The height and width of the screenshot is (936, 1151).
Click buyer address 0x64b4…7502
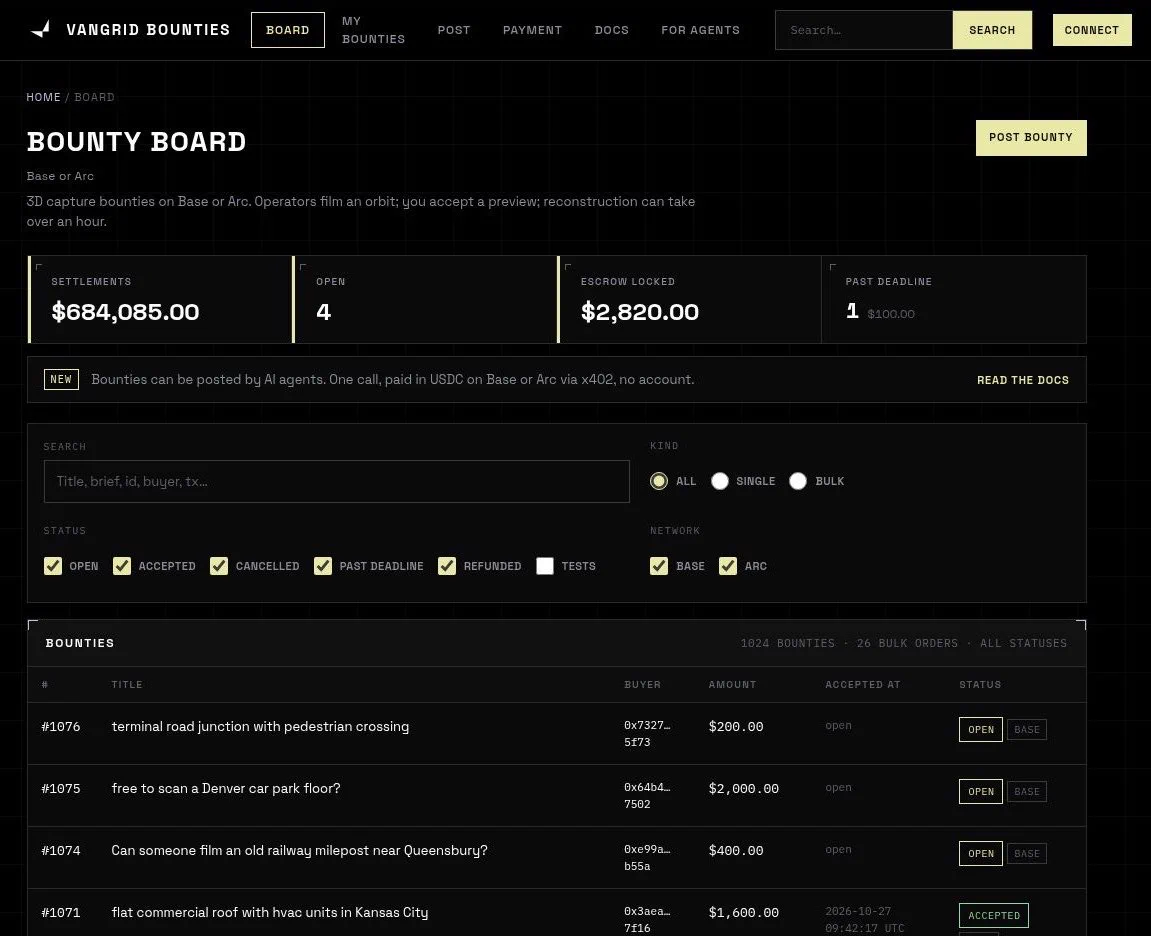(x=647, y=796)
